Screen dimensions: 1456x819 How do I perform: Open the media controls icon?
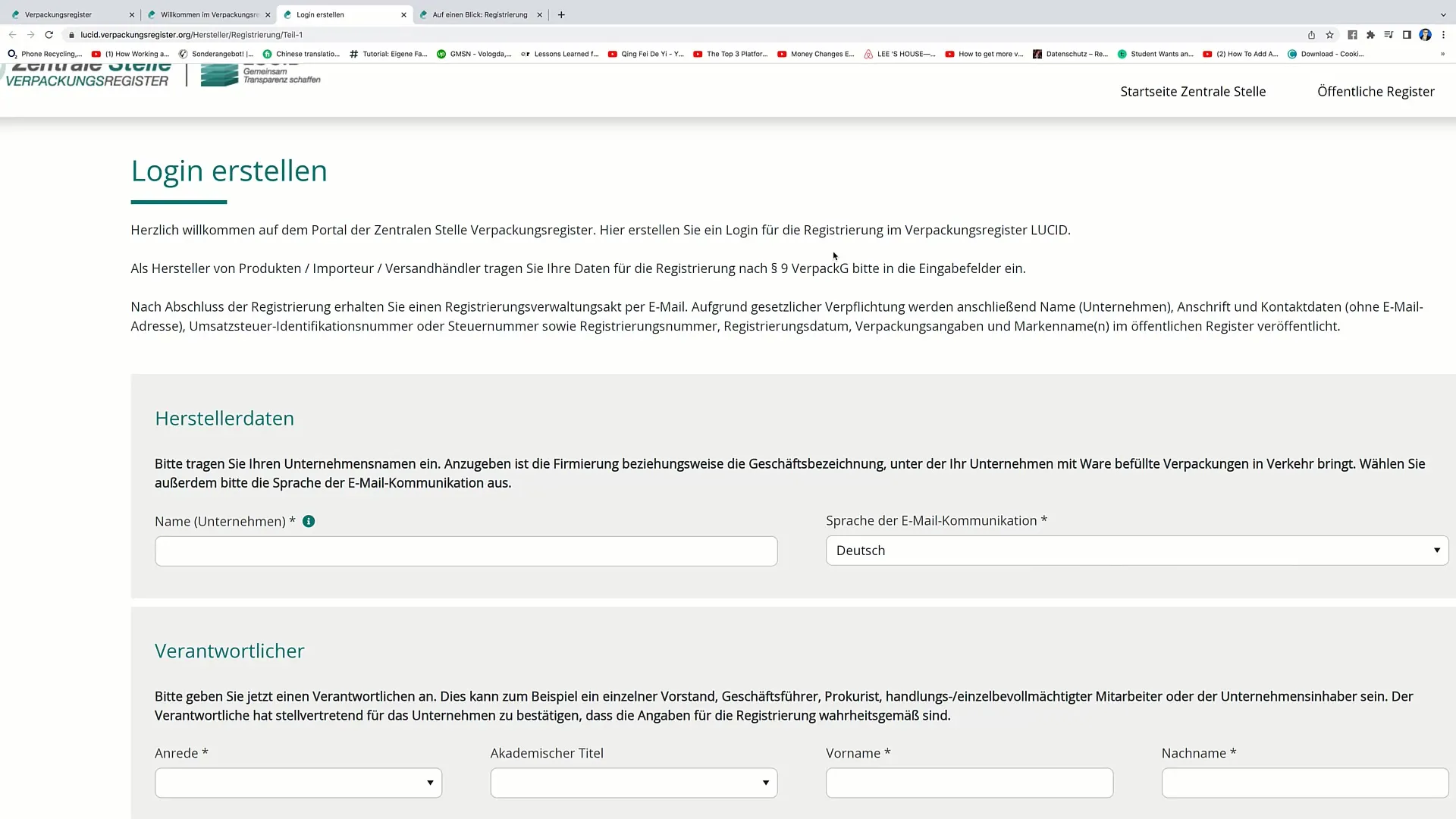coord(1389,35)
